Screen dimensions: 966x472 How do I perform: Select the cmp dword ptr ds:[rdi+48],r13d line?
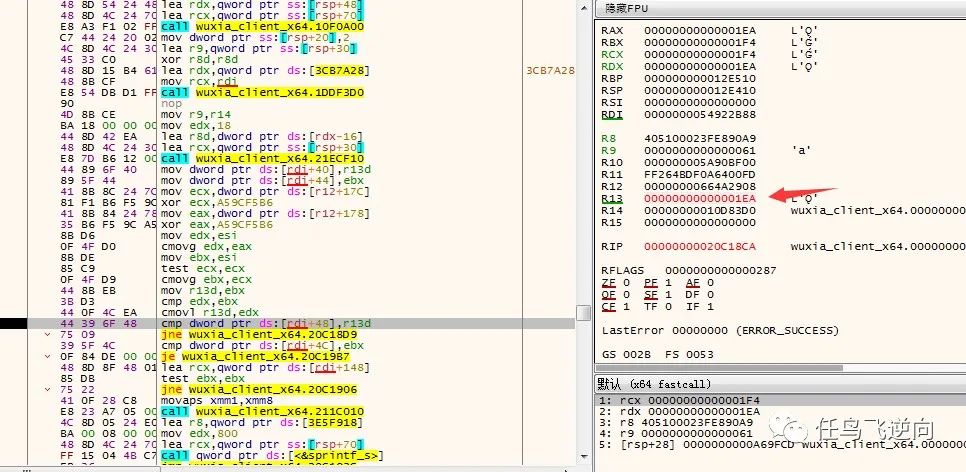[266, 323]
